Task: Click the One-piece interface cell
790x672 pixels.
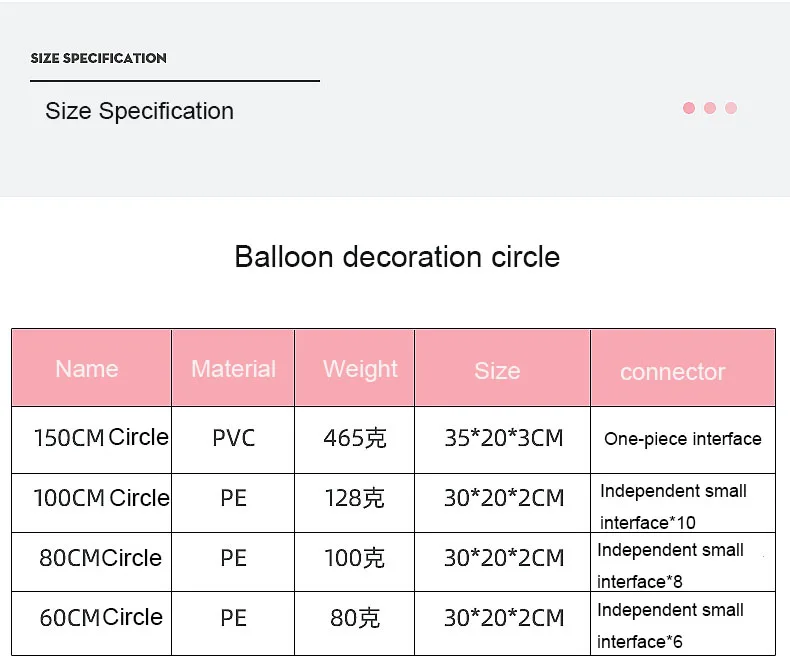Action: click(x=682, y=439)
